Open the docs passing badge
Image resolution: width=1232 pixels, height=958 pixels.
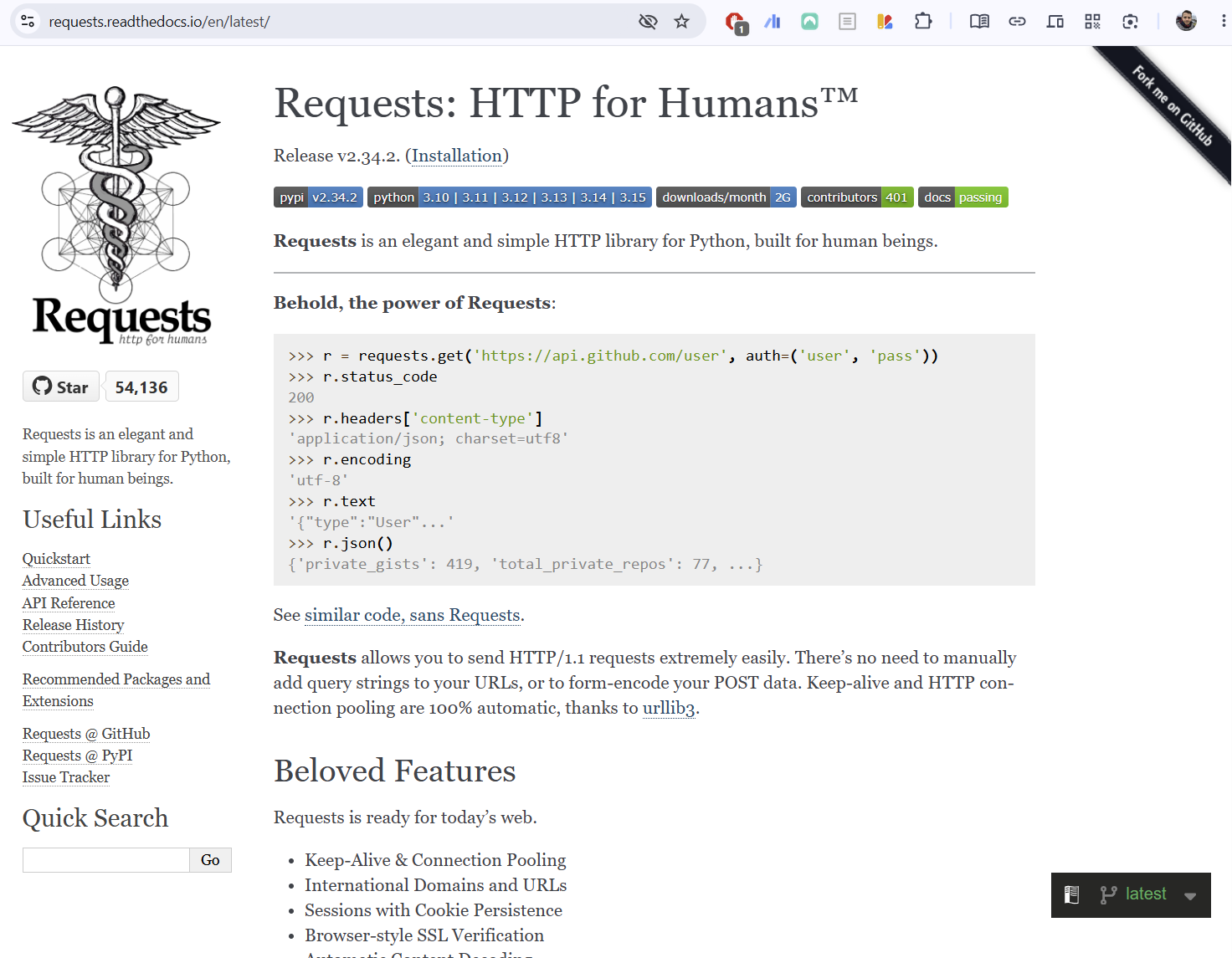pos(963,197)
